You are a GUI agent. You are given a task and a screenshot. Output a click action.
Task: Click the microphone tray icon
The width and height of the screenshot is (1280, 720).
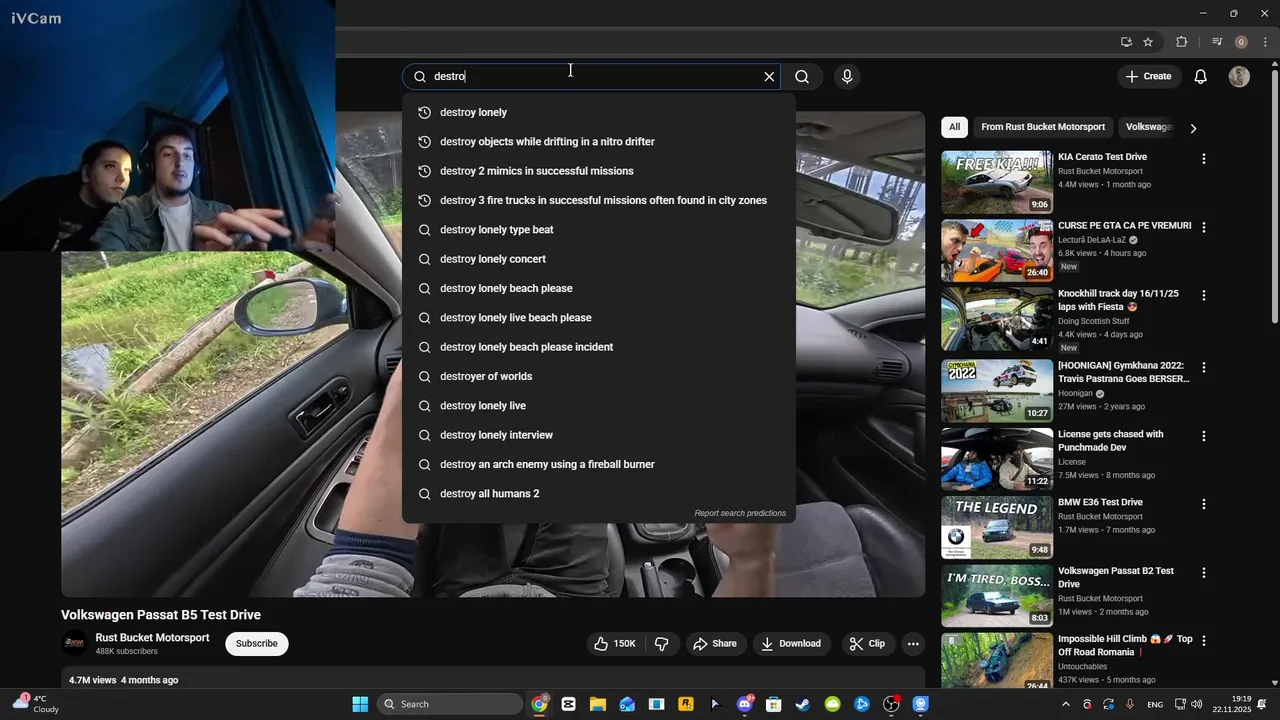pyautogui.click(x=1130, y=704)
